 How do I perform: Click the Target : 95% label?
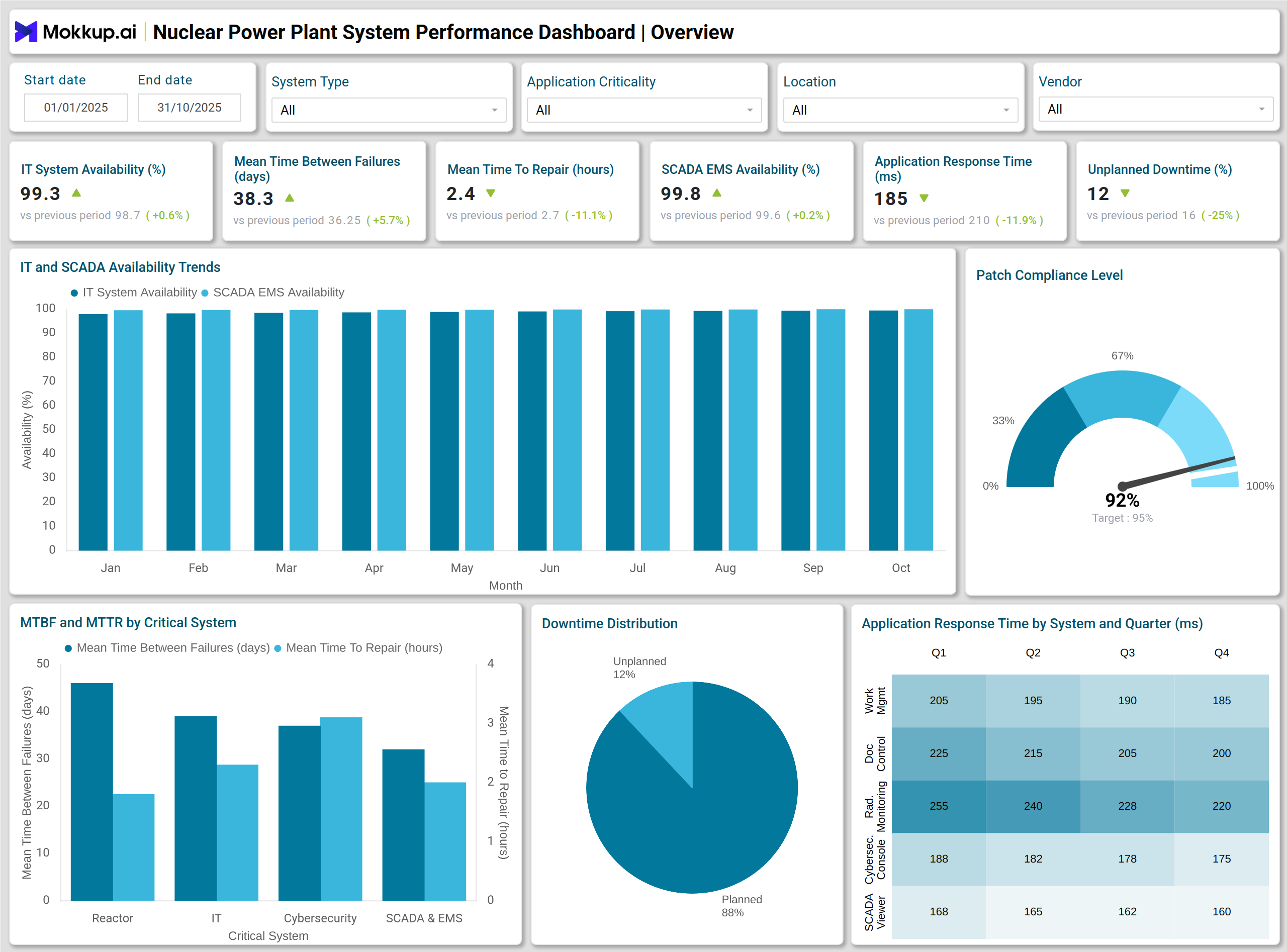coord(1123,518)
